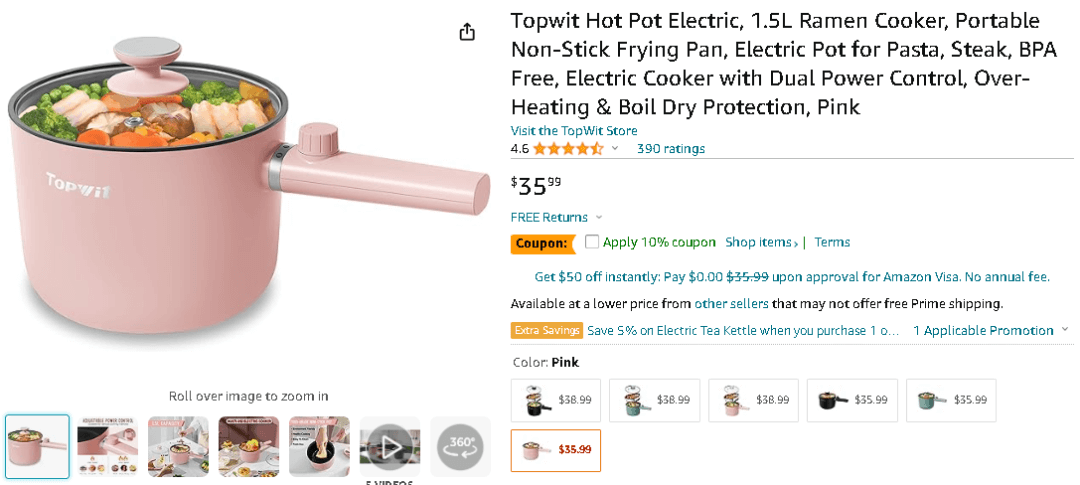Click the orange Coupon badge
The height and width of the screenshot is (485, 1080).
543,243
